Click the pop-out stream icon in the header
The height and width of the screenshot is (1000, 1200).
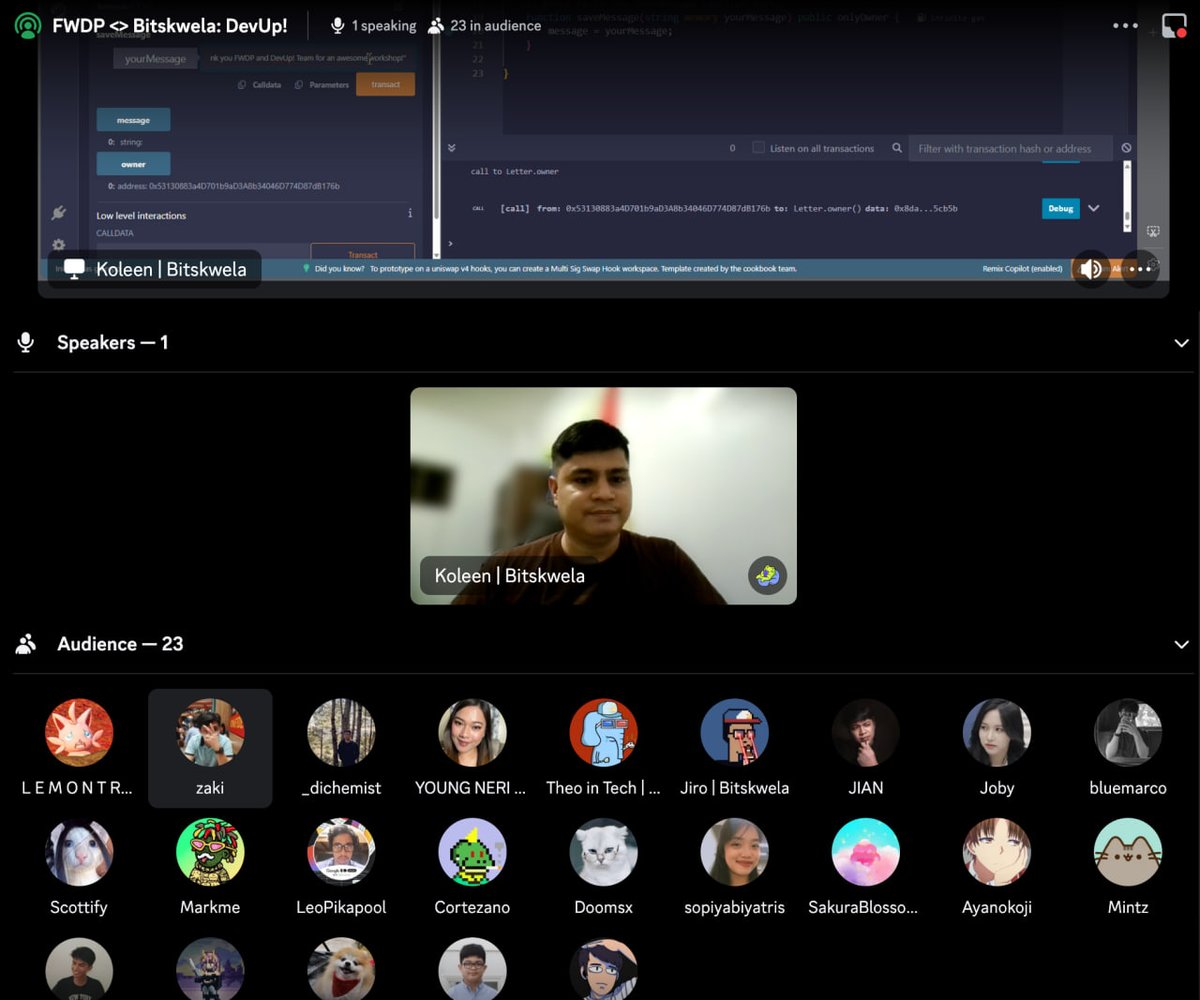pos(1174,26)
